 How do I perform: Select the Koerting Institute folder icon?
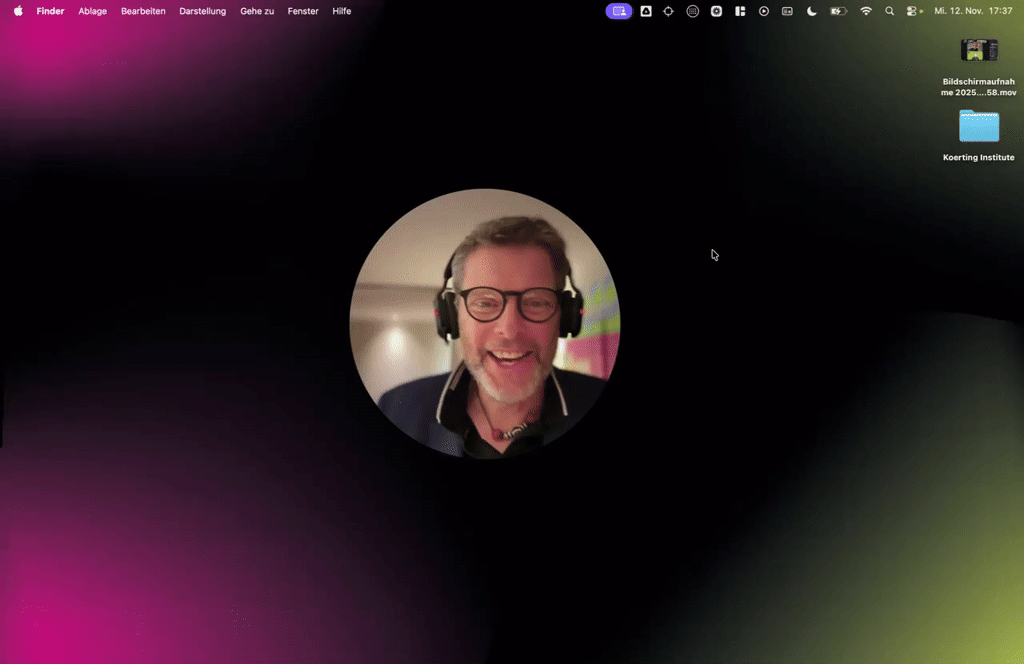click(x=979, y=126)
